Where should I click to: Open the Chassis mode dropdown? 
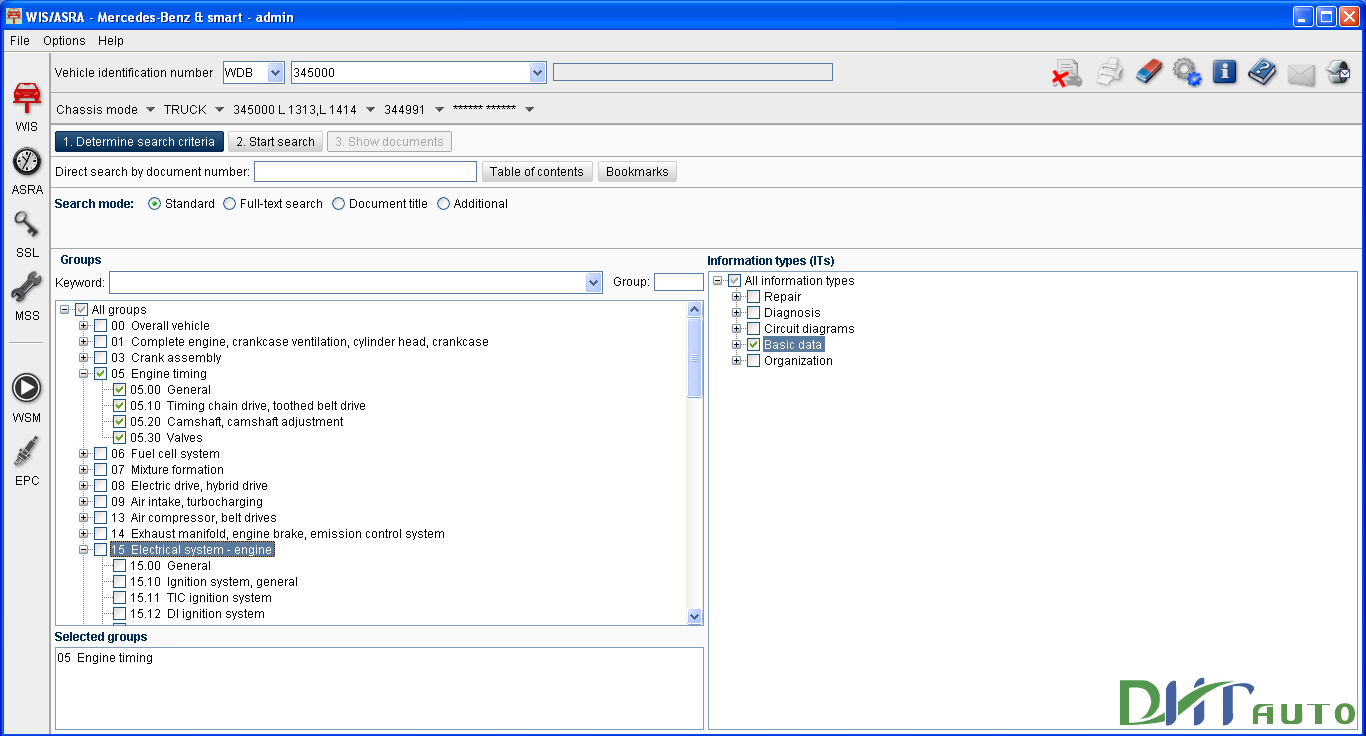[151, 110]
